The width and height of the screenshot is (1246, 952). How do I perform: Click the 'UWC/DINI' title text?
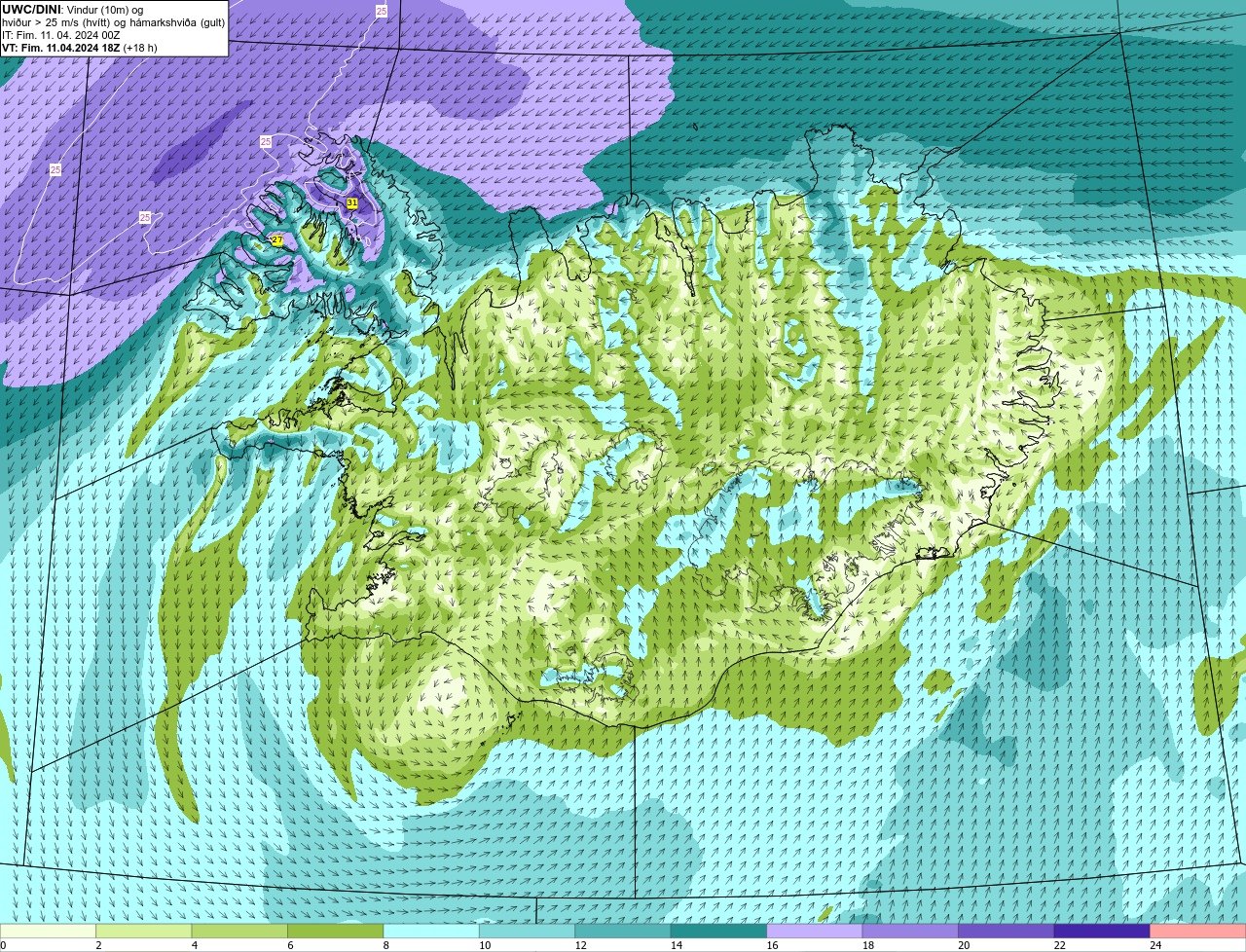pos(32,9)
